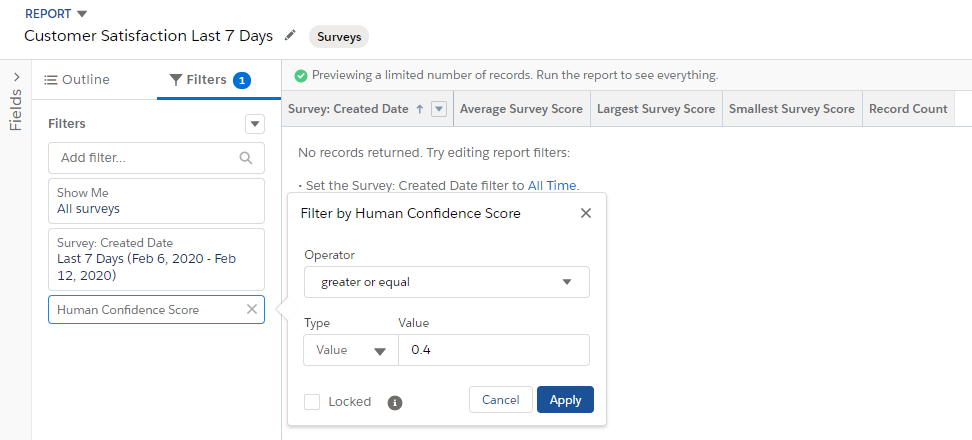Click the Value input field with 0.4
Screen dimensions: 972x440
pos(494,350)
